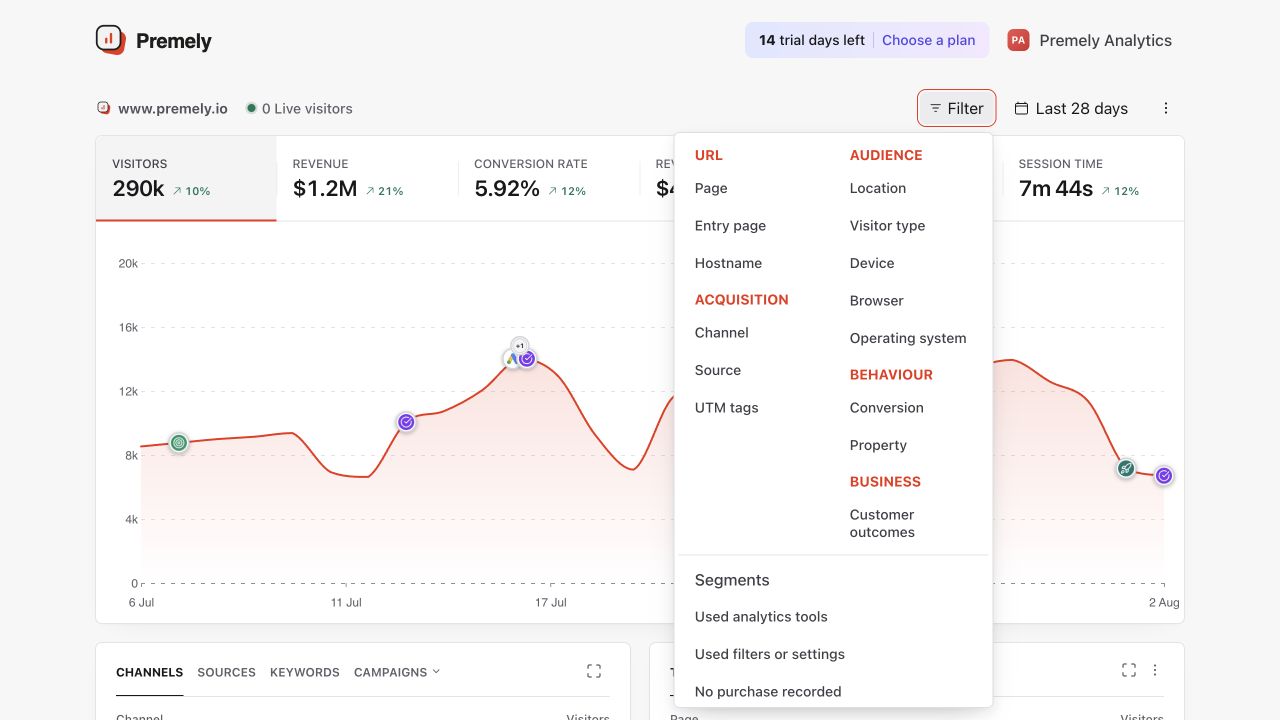The image size is (1280, 720).
Task: Choose the Conversion filter under Behaviour
Action: click(x=887, y=408)
